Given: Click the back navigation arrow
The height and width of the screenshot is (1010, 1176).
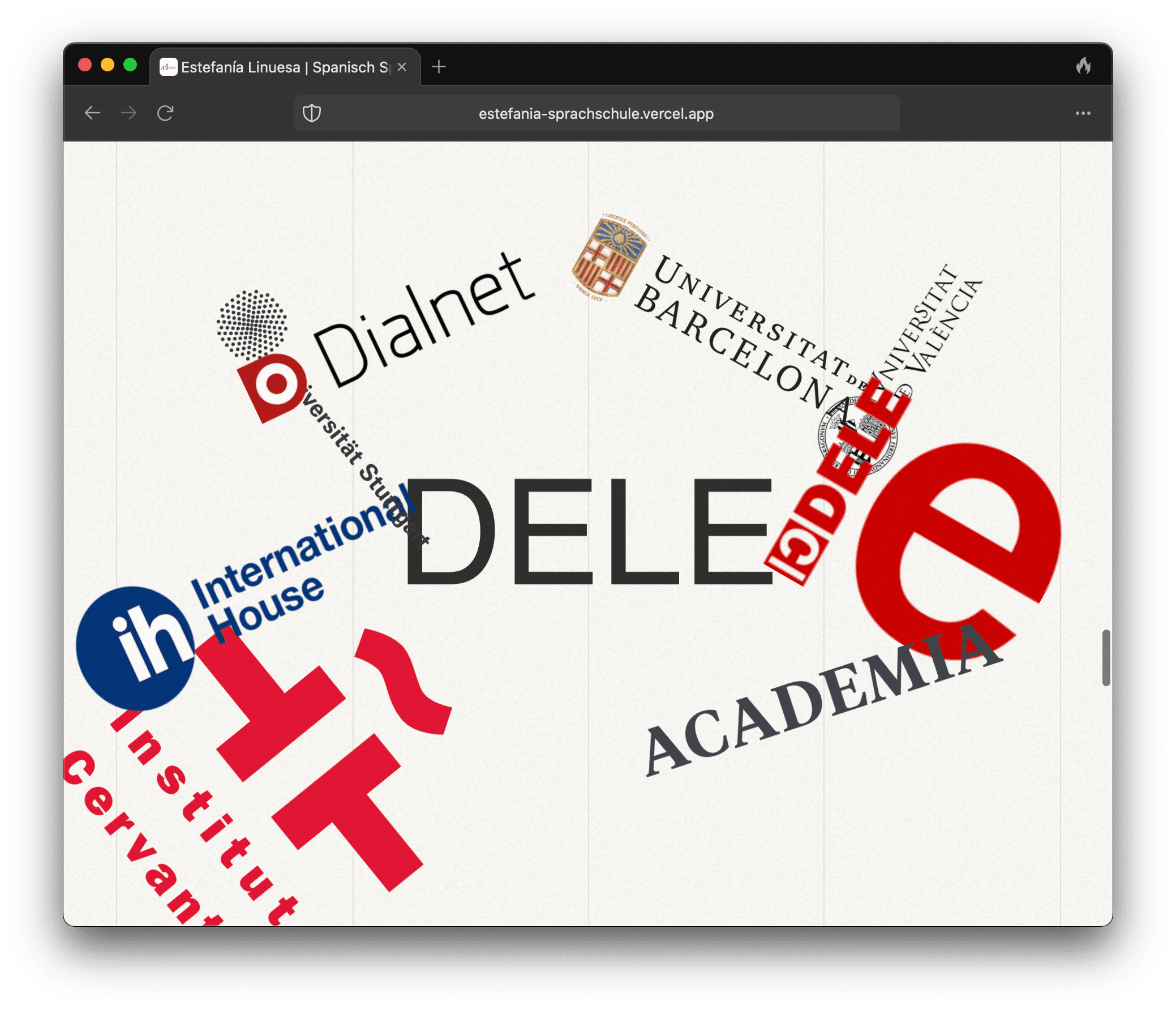Looking at the screenshot, I should pos(92,114).
